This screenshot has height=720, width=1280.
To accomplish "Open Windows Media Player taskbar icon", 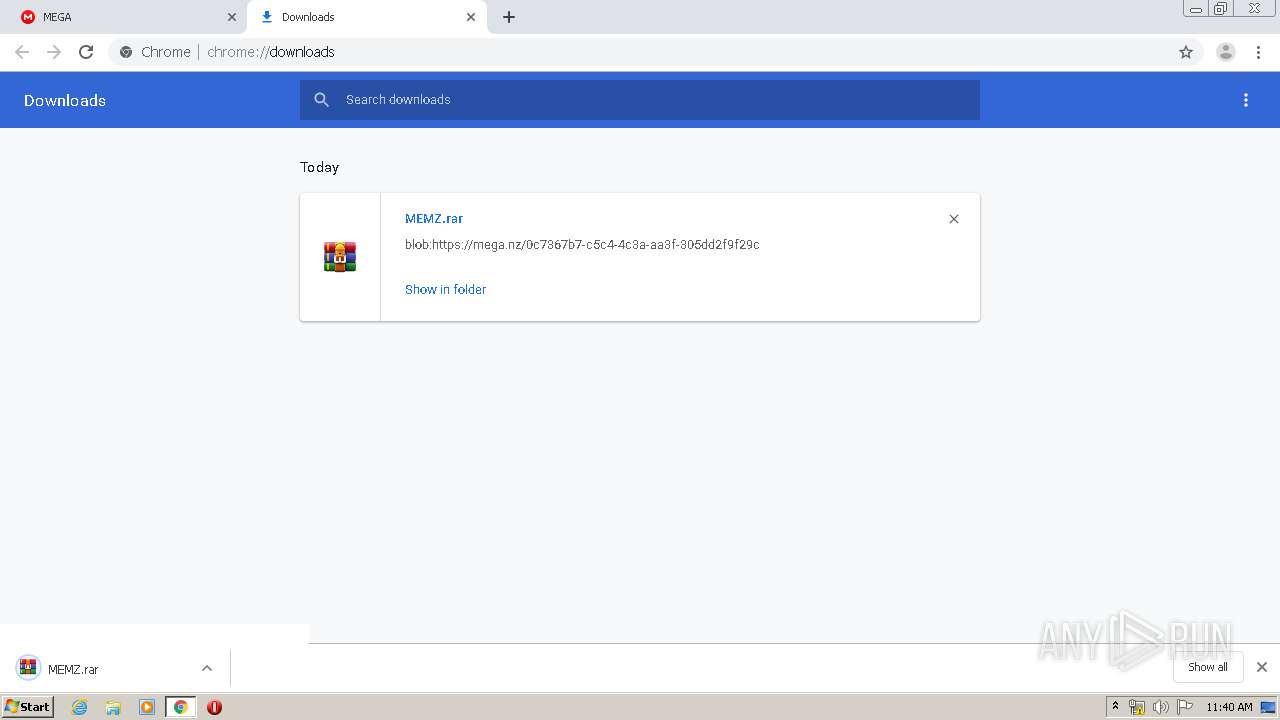I will [x=147, y=707].
